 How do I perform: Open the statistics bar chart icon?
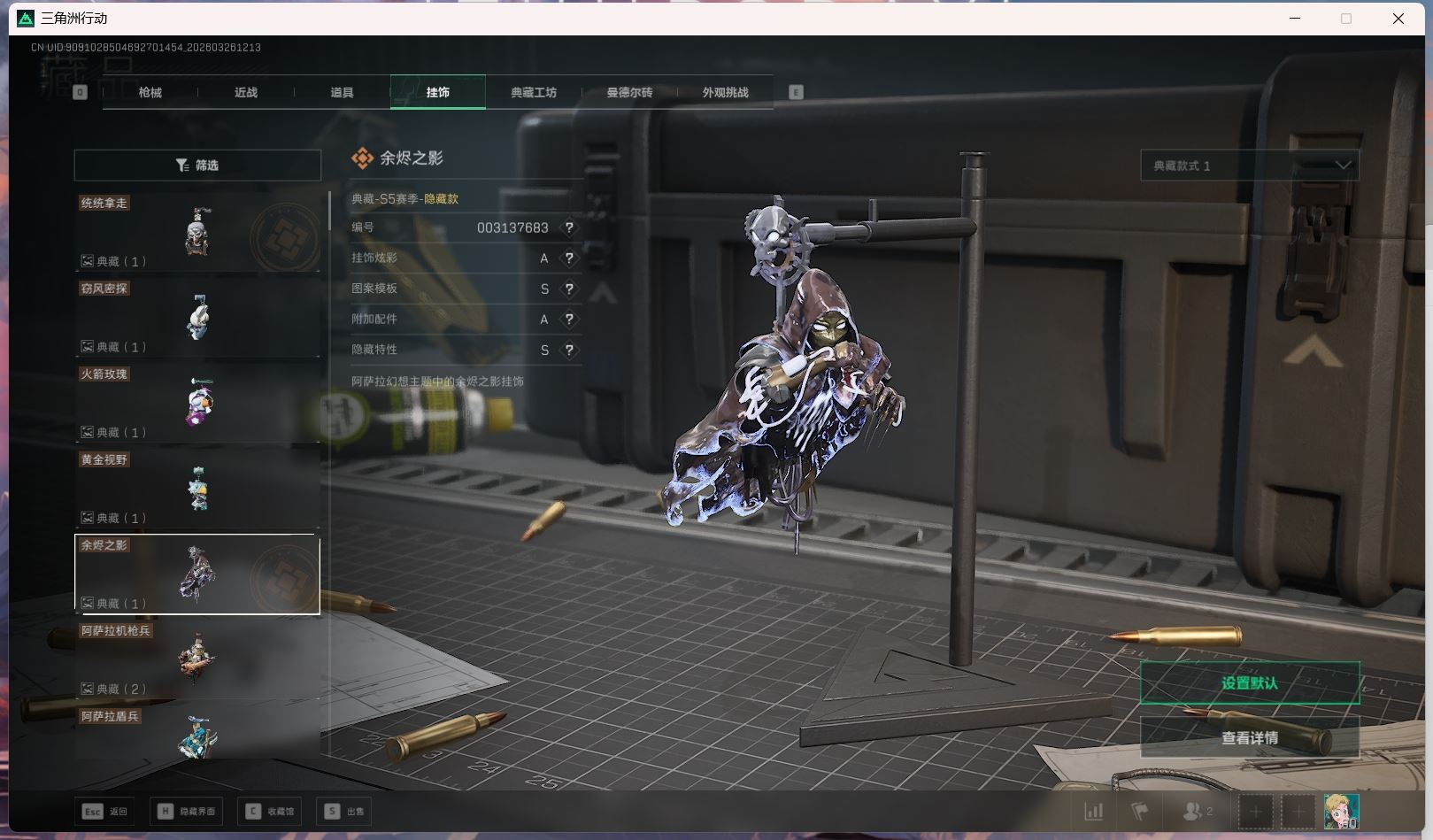(x=1094, y=811)
